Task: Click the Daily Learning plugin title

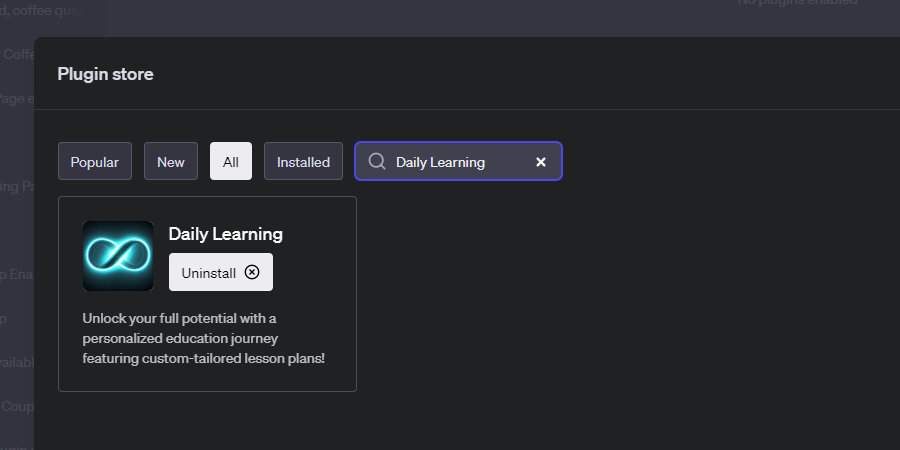Action: (225, 234)
